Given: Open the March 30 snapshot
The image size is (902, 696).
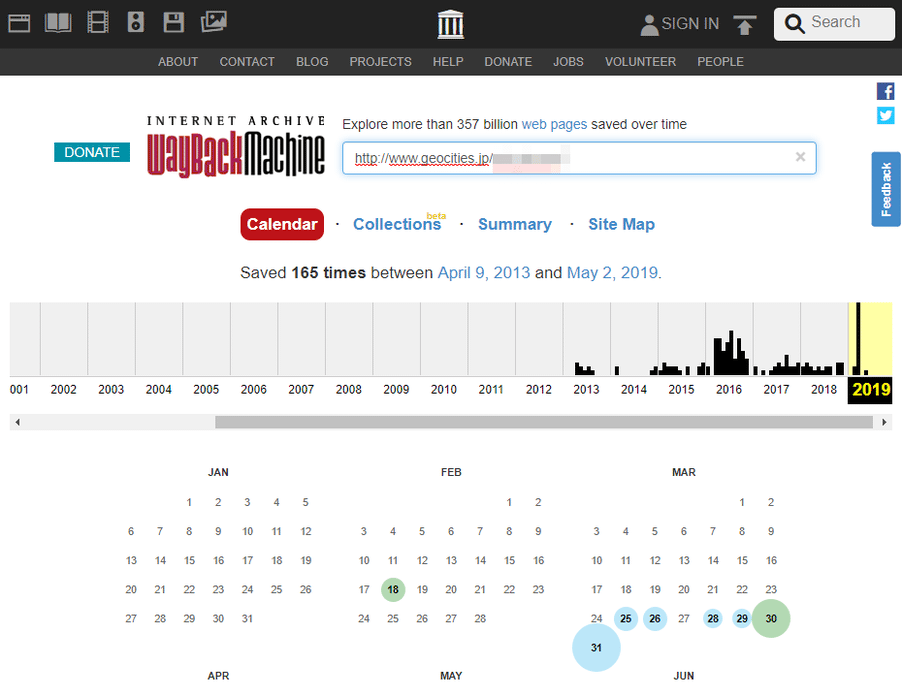Looking at the screenshot, I should click(x=771, y=618).
